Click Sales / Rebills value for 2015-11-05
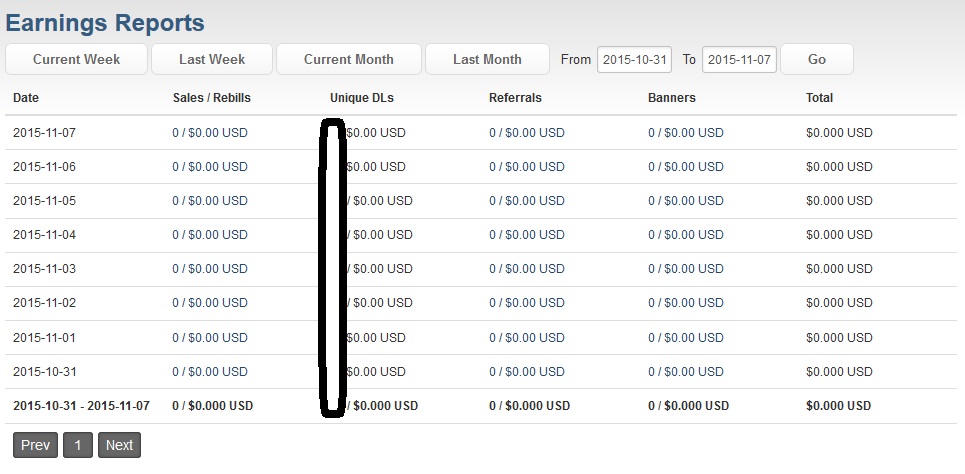The height and width of the screenshot is (474, 965). pyautogui.click(x=209, y=201)
